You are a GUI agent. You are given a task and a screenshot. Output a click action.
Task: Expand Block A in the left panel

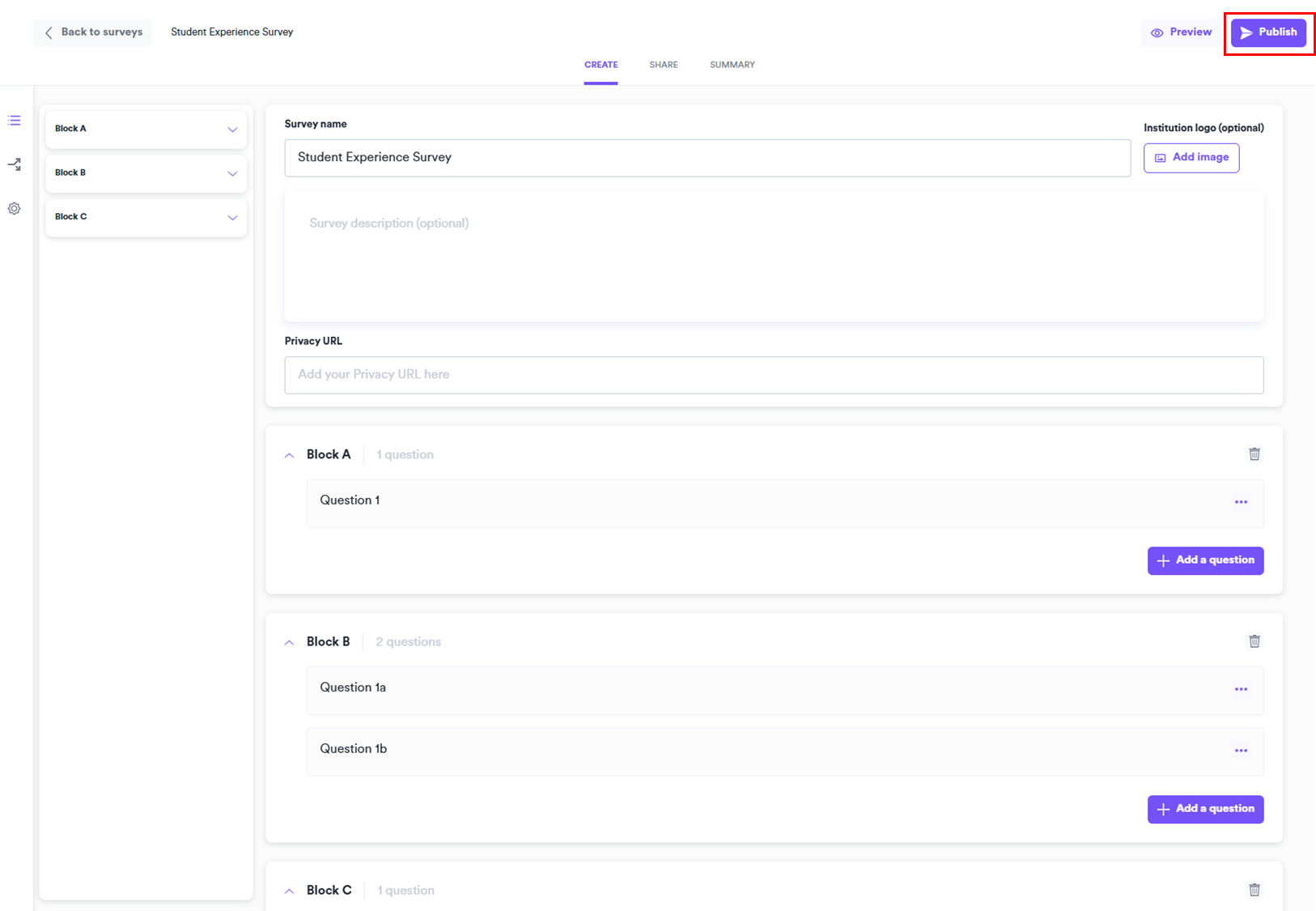coord(232,130)
